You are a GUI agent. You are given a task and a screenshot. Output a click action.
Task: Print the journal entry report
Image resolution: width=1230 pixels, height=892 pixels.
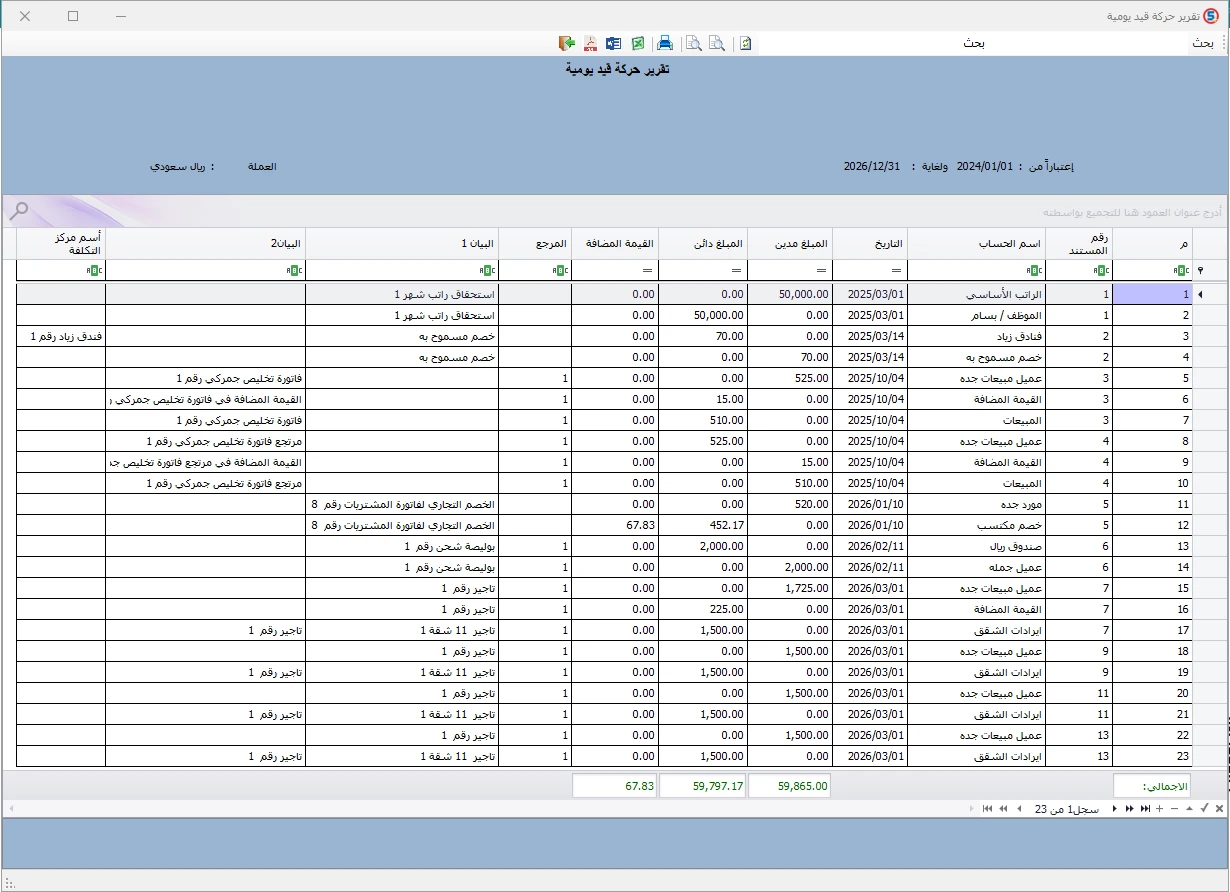coord(664,43)
